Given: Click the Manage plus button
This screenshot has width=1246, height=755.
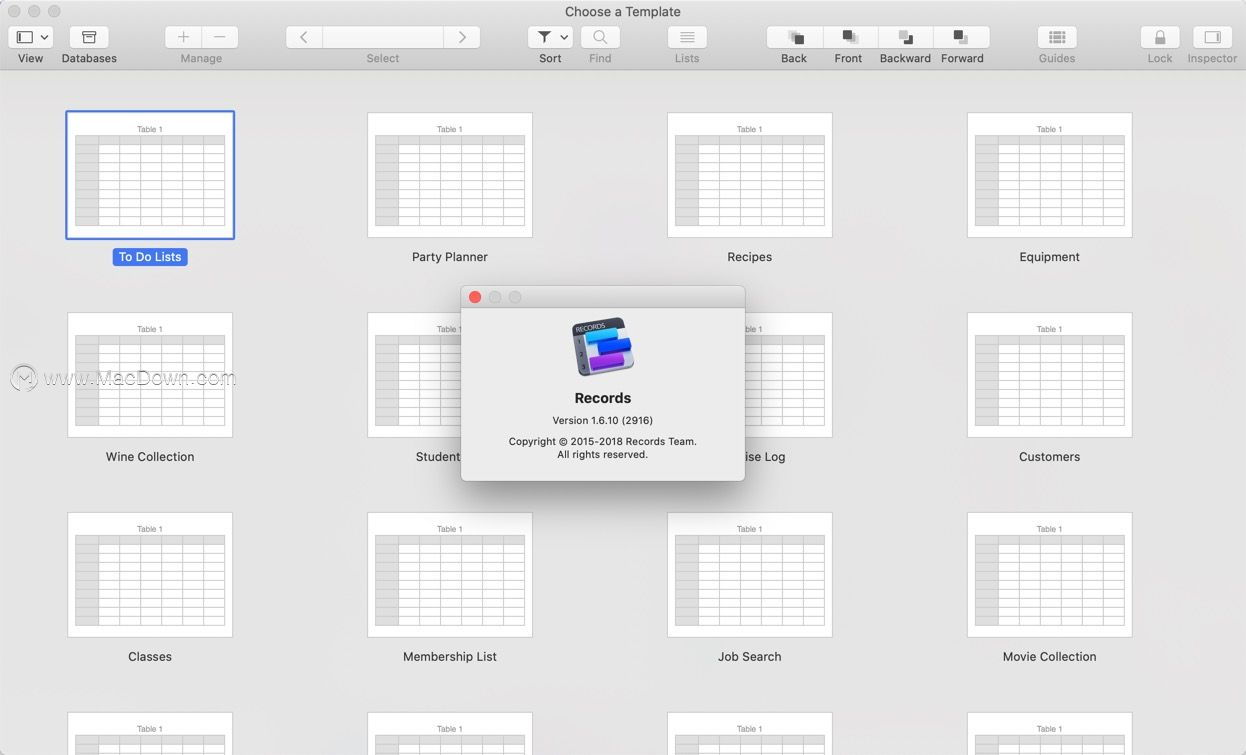Looking at the screenshot, I should [x=183, y=37].
